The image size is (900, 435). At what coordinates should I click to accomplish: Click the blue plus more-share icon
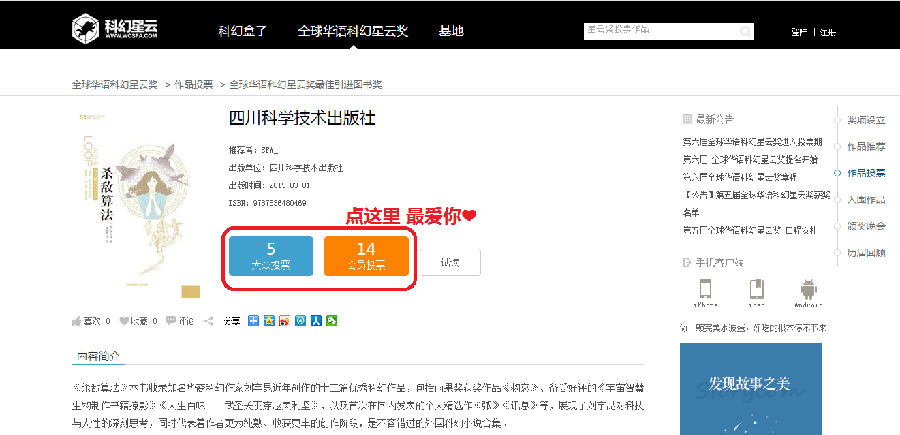[x=253, y=321]
